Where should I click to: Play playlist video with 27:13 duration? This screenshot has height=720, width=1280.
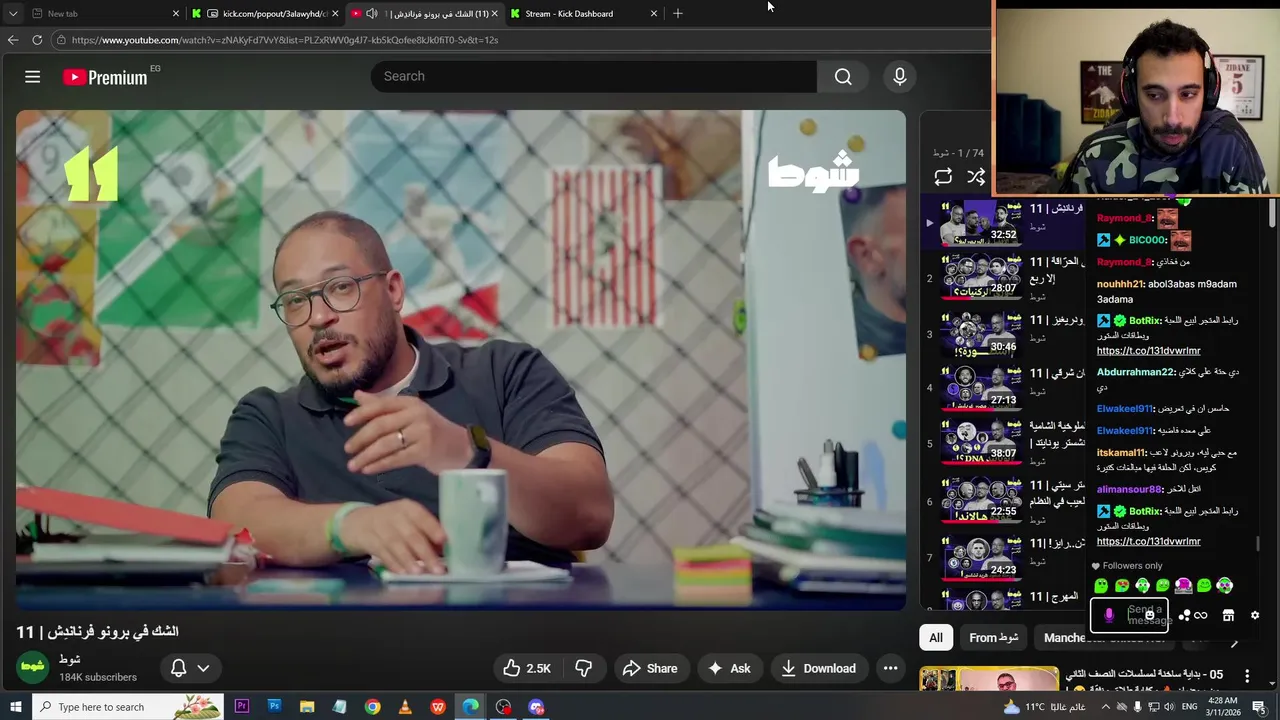(983, 388)
